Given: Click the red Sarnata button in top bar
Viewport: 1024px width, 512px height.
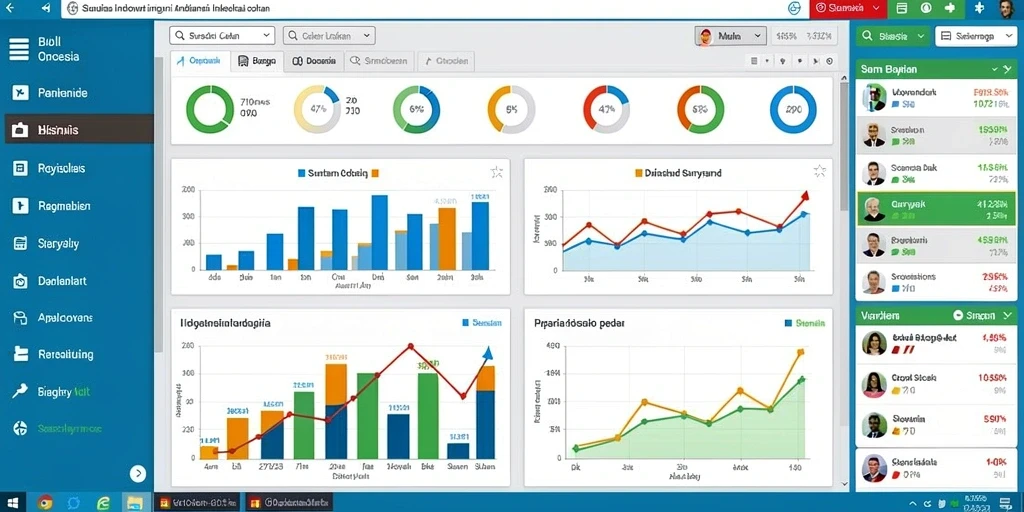Looking at the screenshot, I should (848, 8).
